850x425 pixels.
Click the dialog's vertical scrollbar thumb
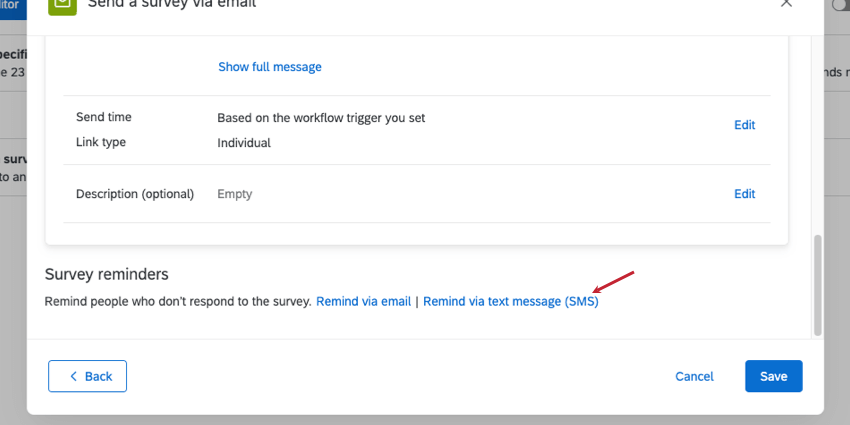coord(817,285)
